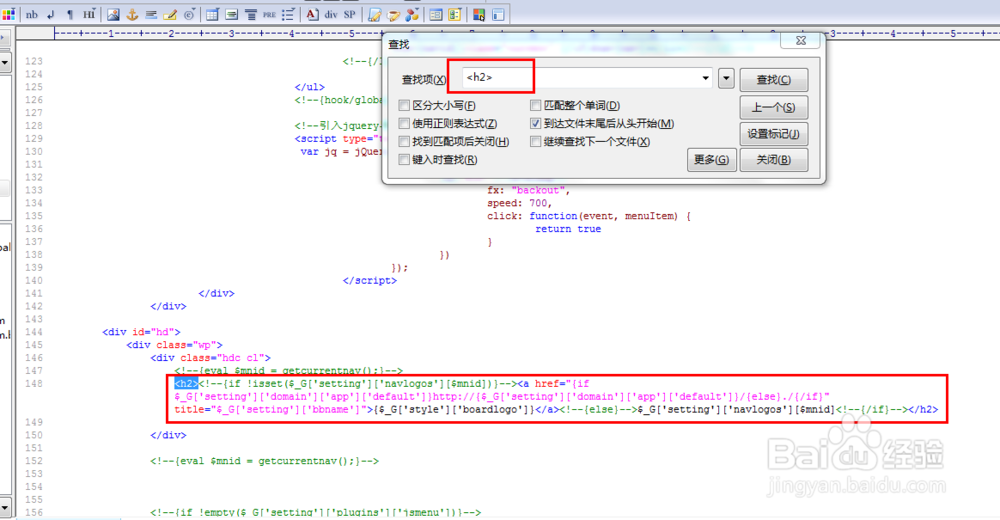The height and width of the screenshot is (520, 1000).
Task: Click the 'return true' code text
Action: click(568, 228)
